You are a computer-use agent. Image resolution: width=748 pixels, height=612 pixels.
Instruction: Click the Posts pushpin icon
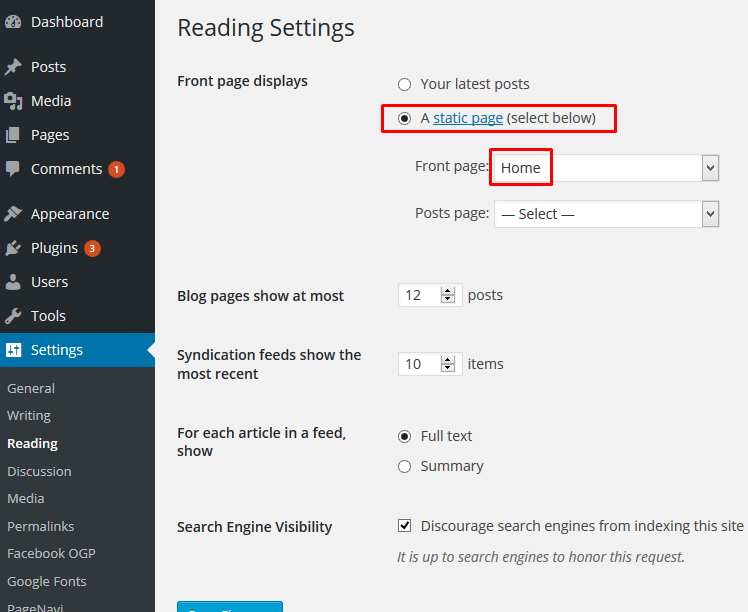point(13,67)
